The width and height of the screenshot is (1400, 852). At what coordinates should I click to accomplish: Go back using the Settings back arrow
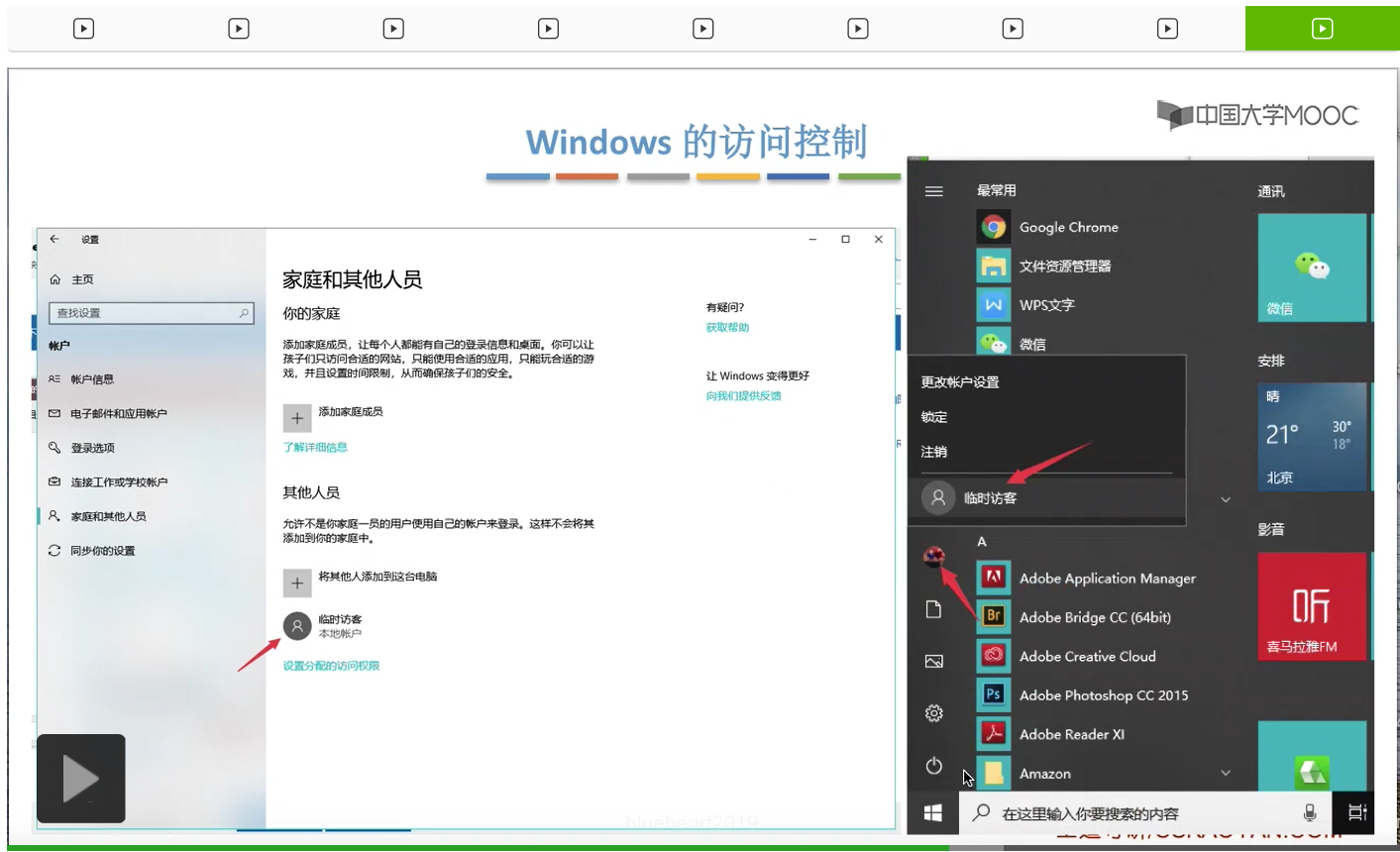coord(54,239)
